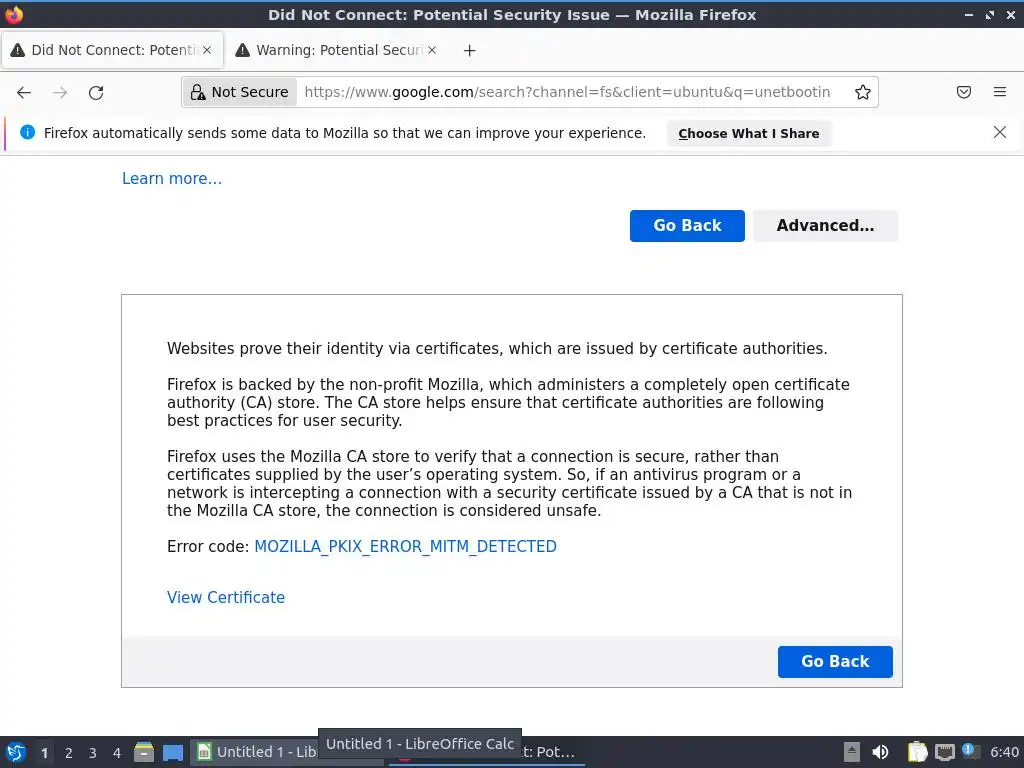Image resolution: width=1024 pixels, height=768 pixels.
Task: Switch to workspace 1
Action: [44, 753]
